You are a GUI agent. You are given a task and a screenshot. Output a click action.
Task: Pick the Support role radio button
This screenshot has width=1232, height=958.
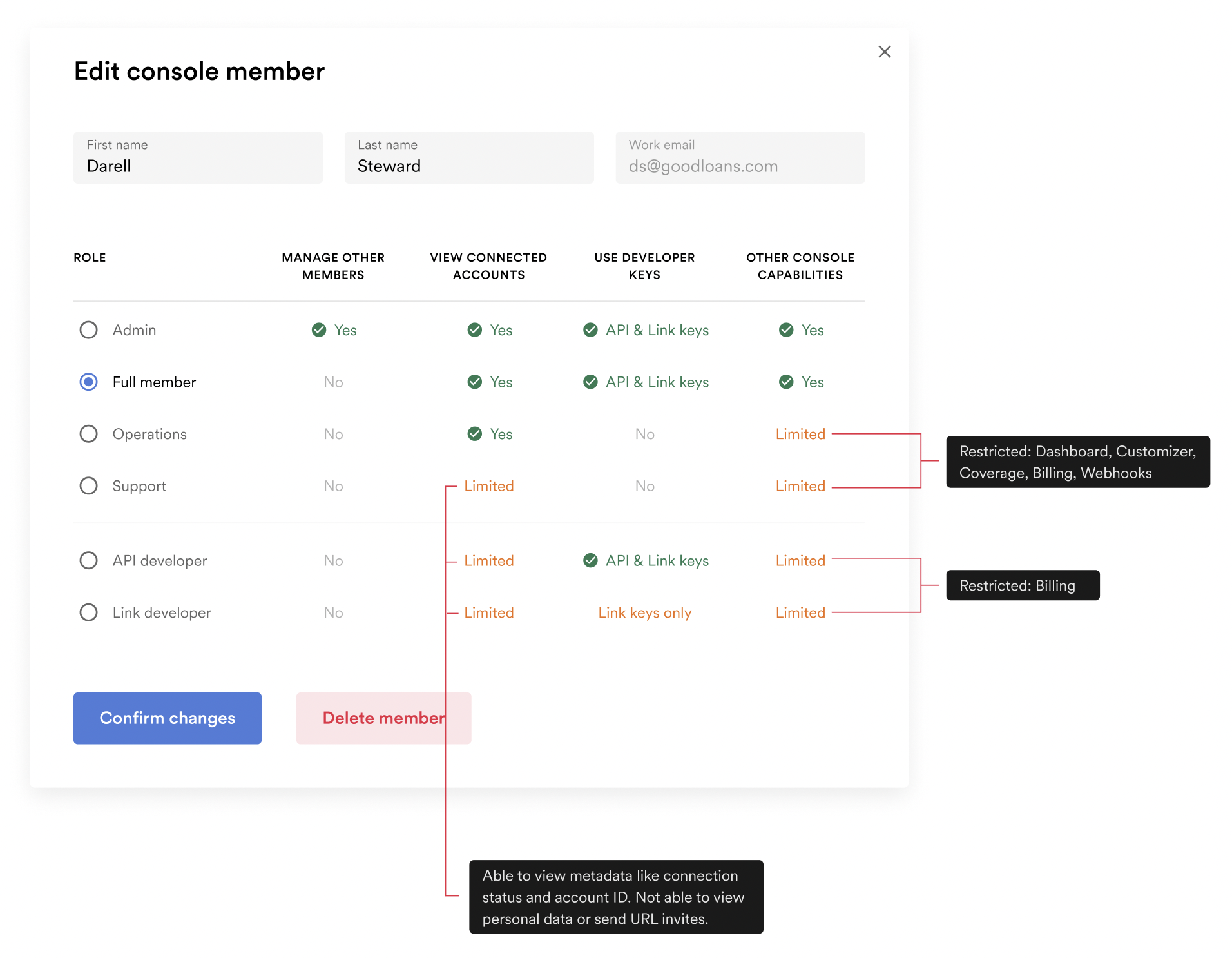pyautogui.click(x=88, y=486)
